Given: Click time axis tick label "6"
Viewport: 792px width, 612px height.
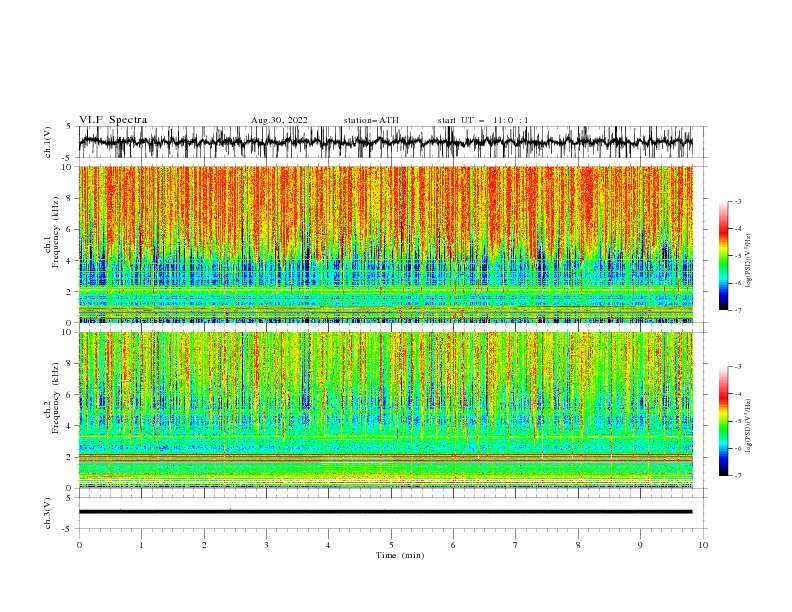Looking at the screenshot, I should point(453,545).
